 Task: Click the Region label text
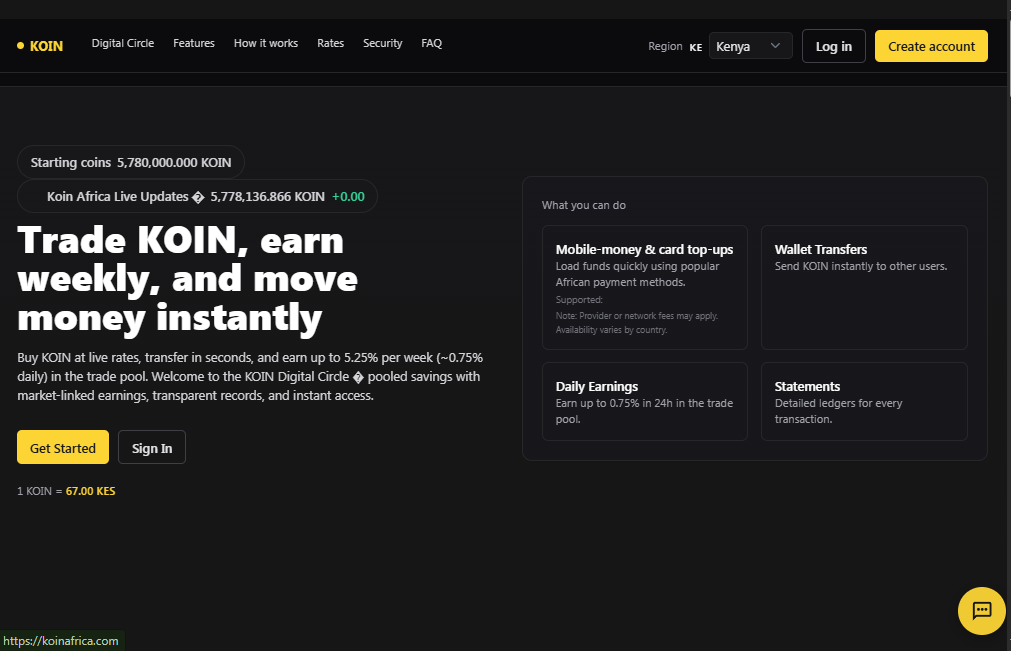pyautogui.click(x=665, y=46)
